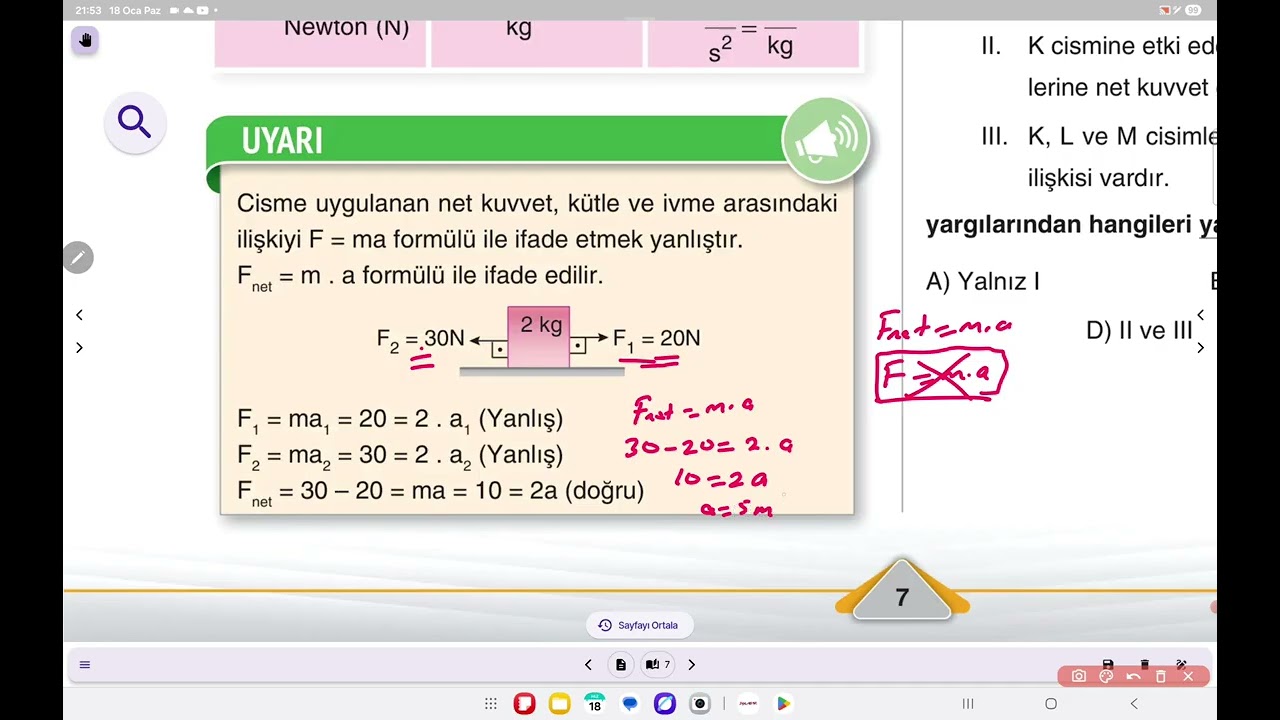Open the magnifier search button
1280x720 pixels.
pos(134,122)
